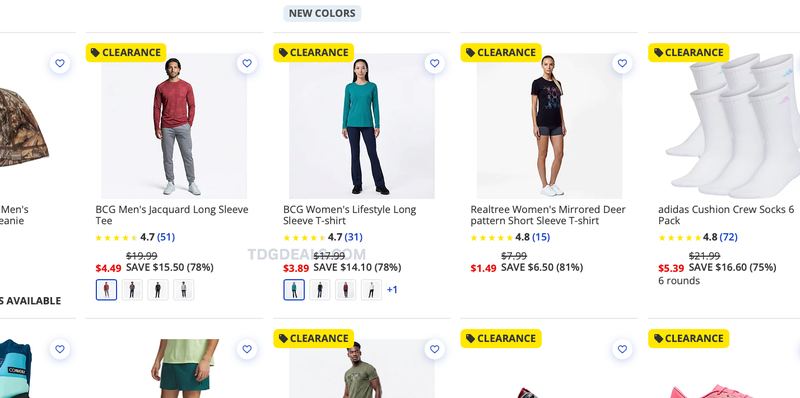Favorite the BCG Women's Lifestyle T-shirt heart
Viewport: 800px width, 398px height.
[x=435, y=63]
